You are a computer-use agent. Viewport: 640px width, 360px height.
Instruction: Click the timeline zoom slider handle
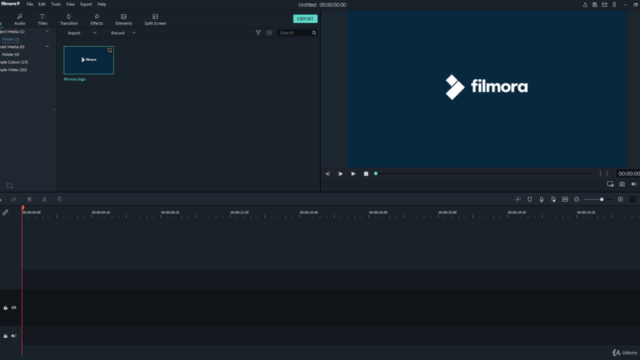click(x=602, y=200)
